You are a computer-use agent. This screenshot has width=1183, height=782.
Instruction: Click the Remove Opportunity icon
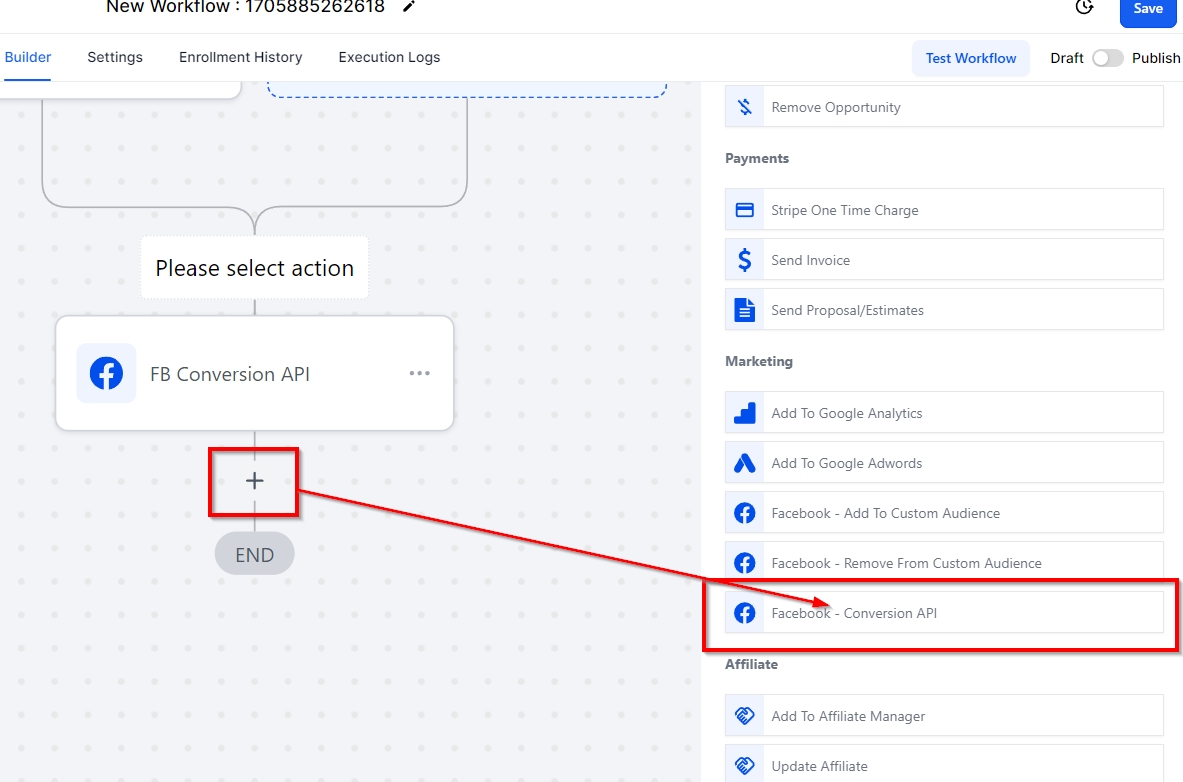pyautogui.click(x=745, y=107)
